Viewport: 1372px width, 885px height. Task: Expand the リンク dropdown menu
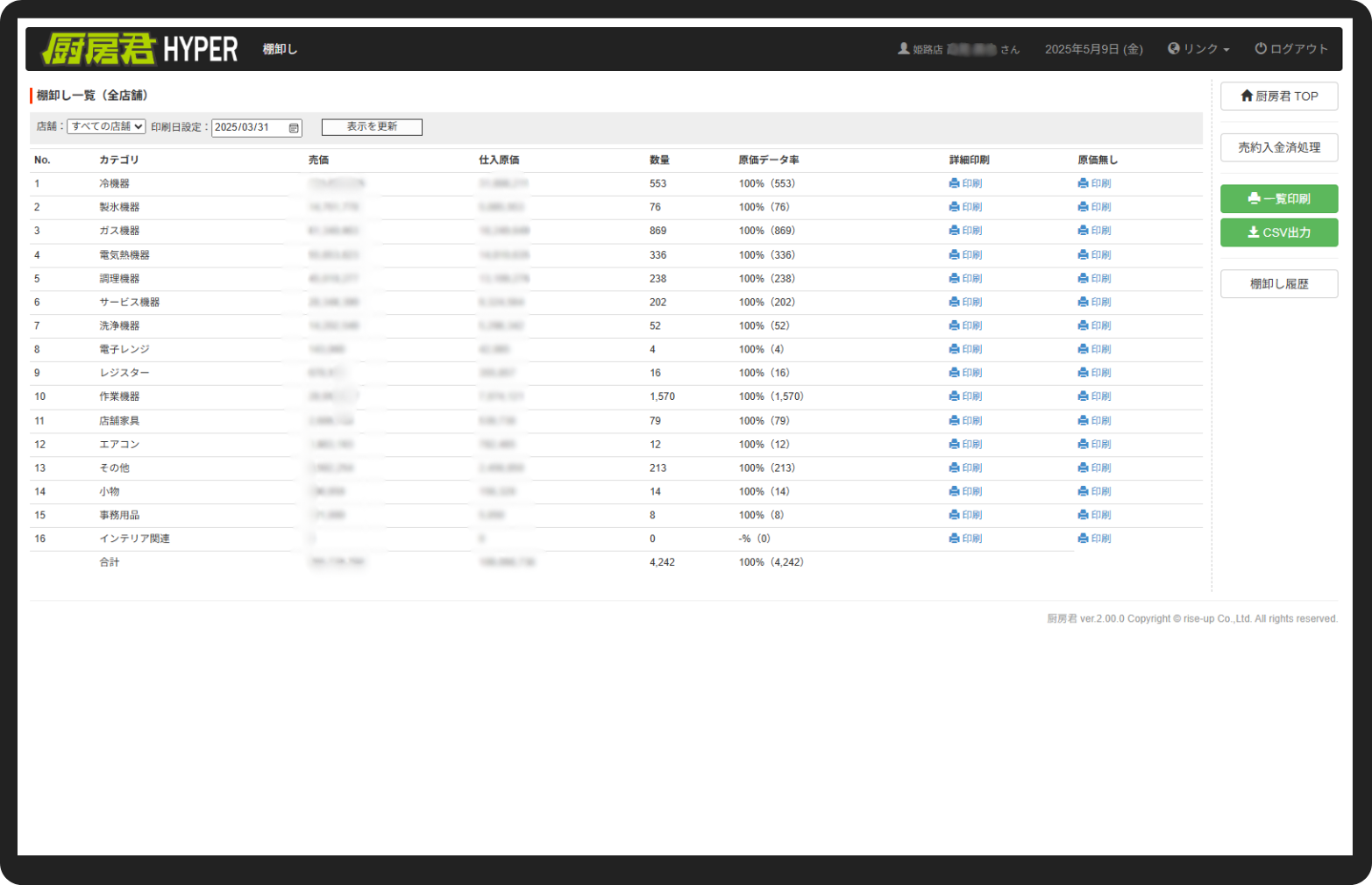1198,49
